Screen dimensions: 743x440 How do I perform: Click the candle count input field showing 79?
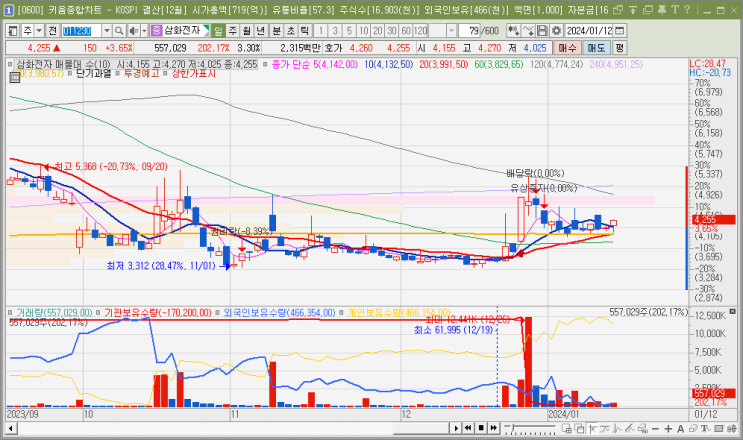point(469,31)
